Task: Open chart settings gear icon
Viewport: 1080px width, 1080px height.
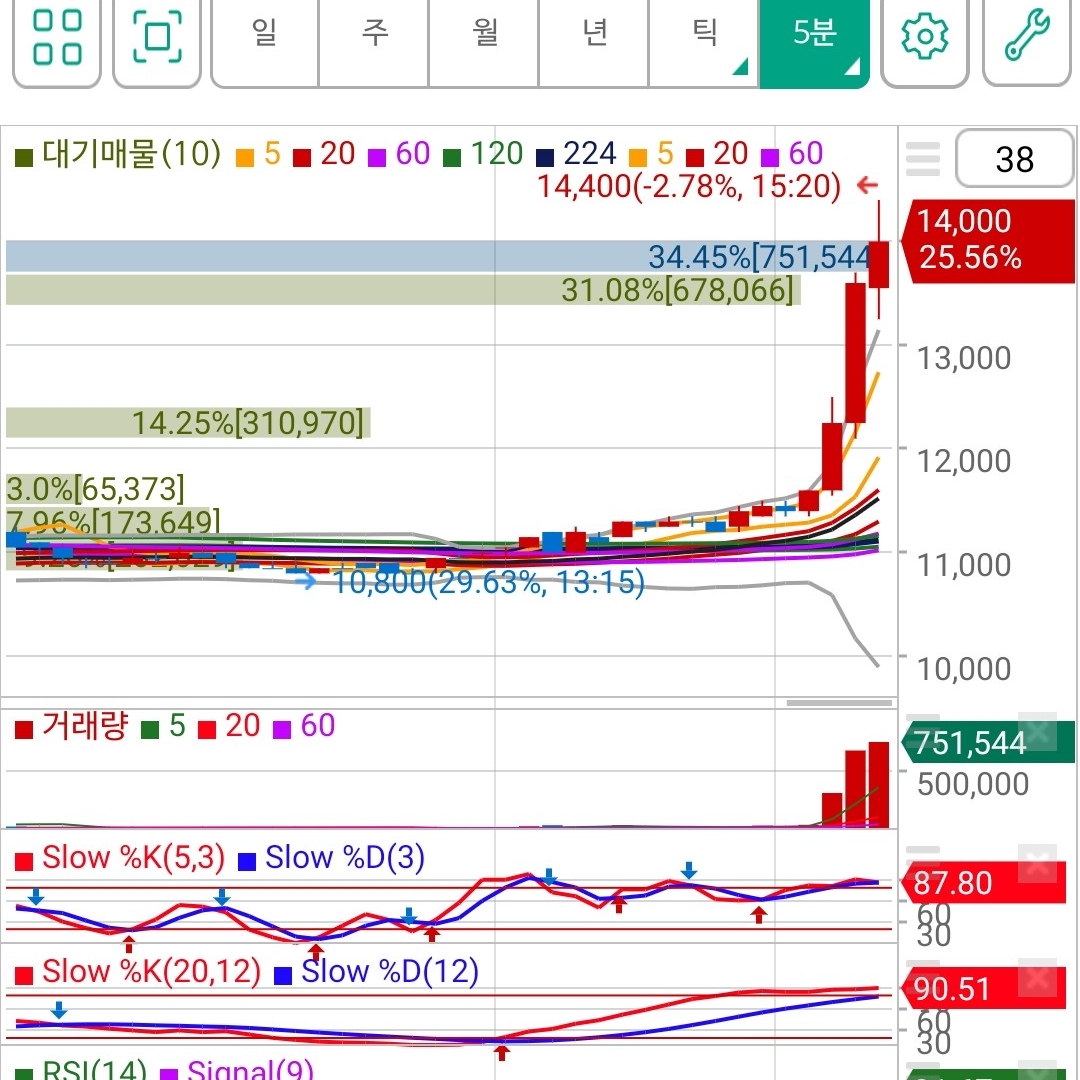Action: click(924, 37)
